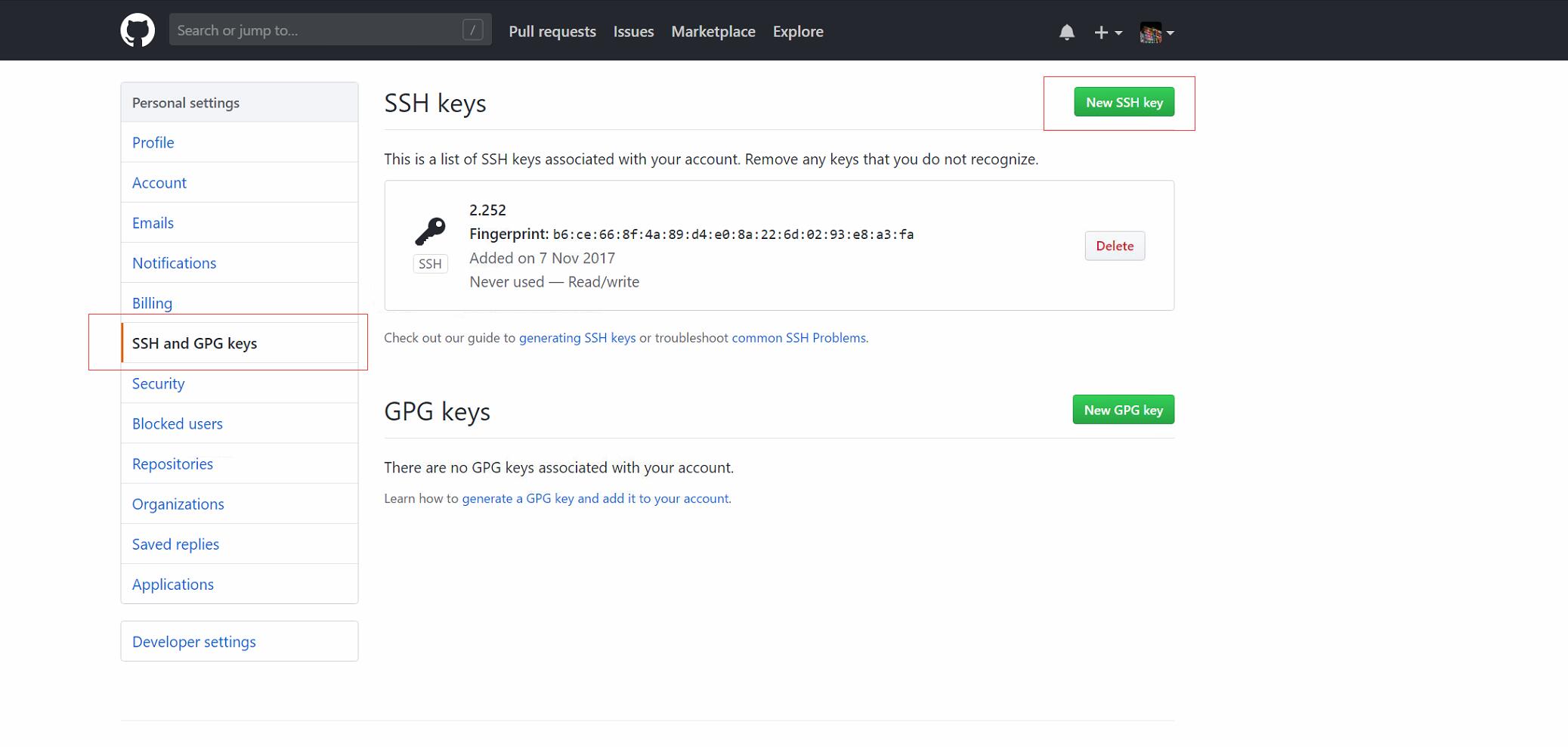Follow the generating SSH keys link
The image size is (1568, 747).
coord(577,338)
